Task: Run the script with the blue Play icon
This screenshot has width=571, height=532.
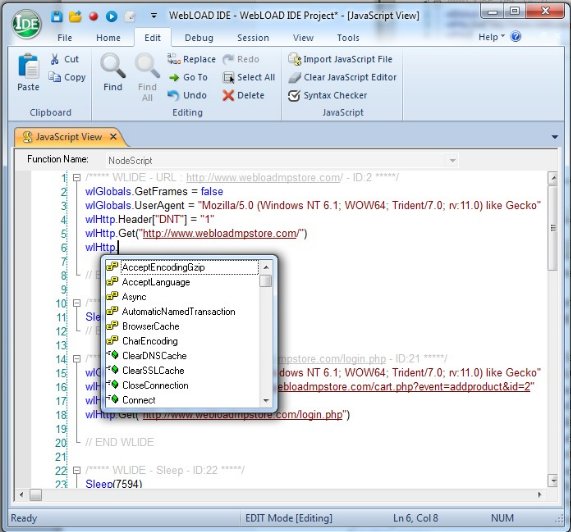Action: coord(111,16)
